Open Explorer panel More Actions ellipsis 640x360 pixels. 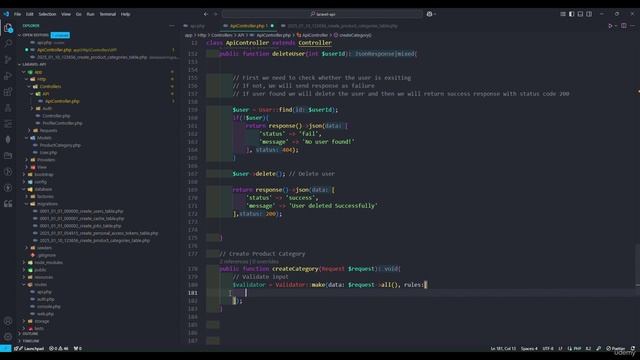tap(172, 26)
